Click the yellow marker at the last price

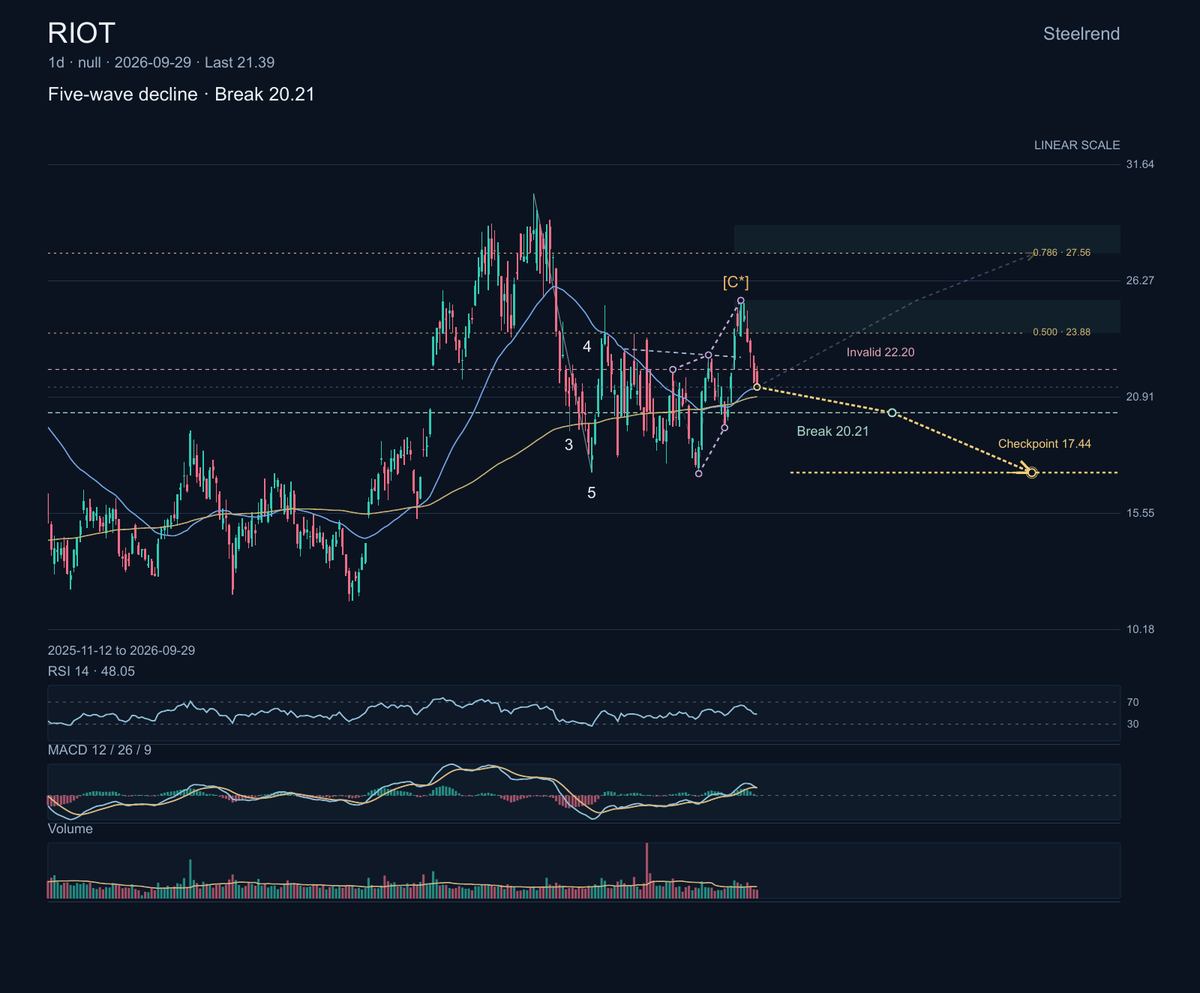pos(757,386)
